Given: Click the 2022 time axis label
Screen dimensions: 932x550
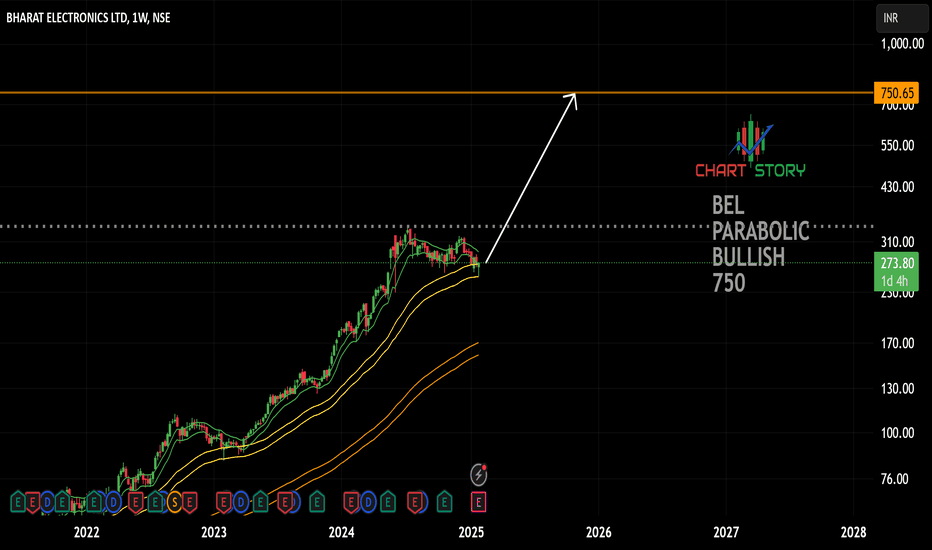Looking at the screenshot, I should tap(86, 532).
